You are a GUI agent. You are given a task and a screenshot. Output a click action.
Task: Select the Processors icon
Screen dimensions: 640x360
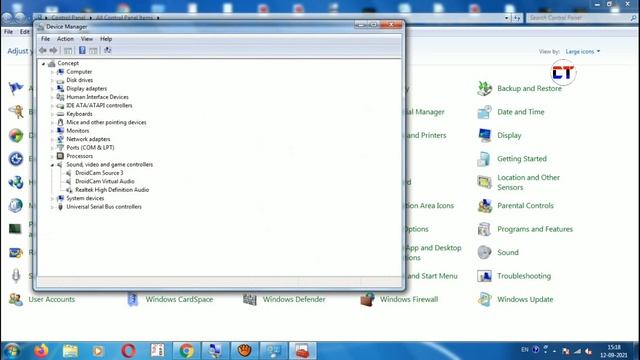coord(60,156)
